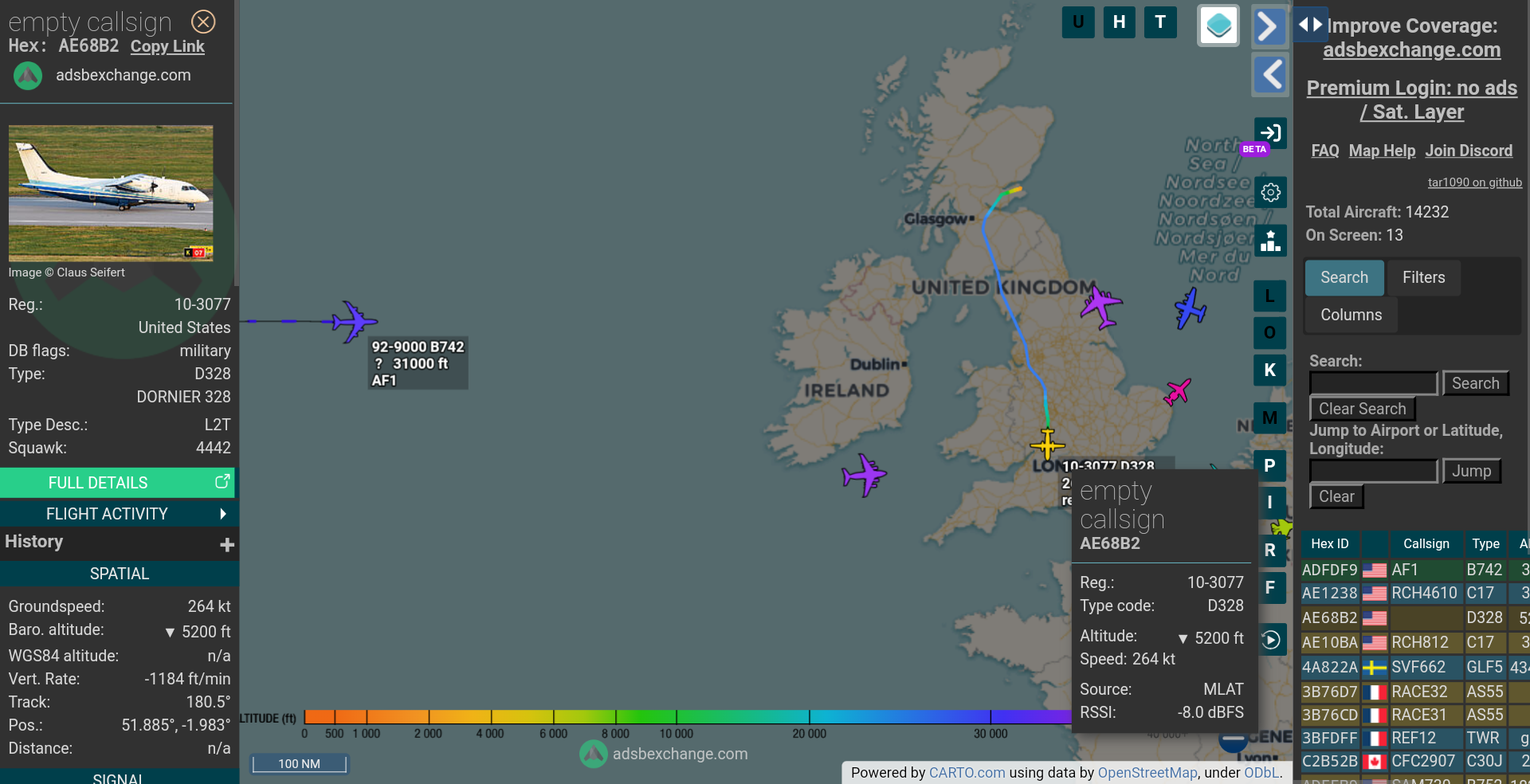Select the Filters tab
This screenshot has width=1530, height=784.
tap(1424, 277)
